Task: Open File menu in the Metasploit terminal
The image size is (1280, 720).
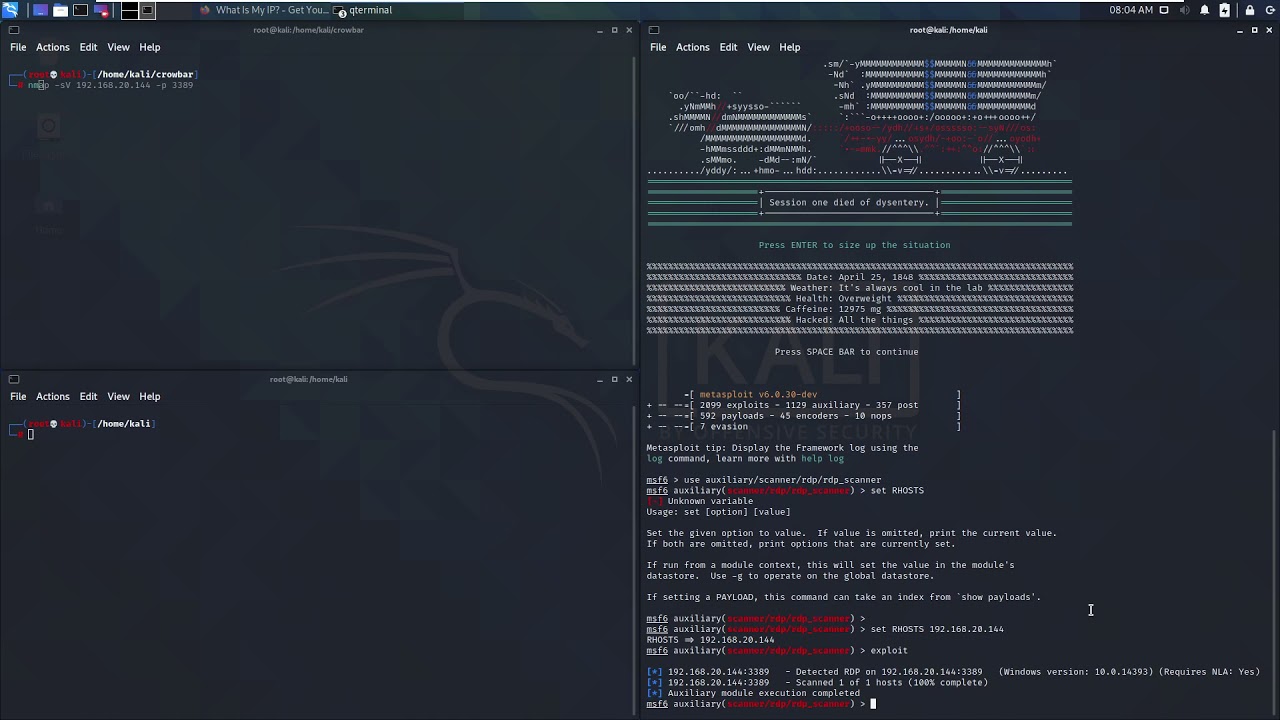Action: [658, 47]
